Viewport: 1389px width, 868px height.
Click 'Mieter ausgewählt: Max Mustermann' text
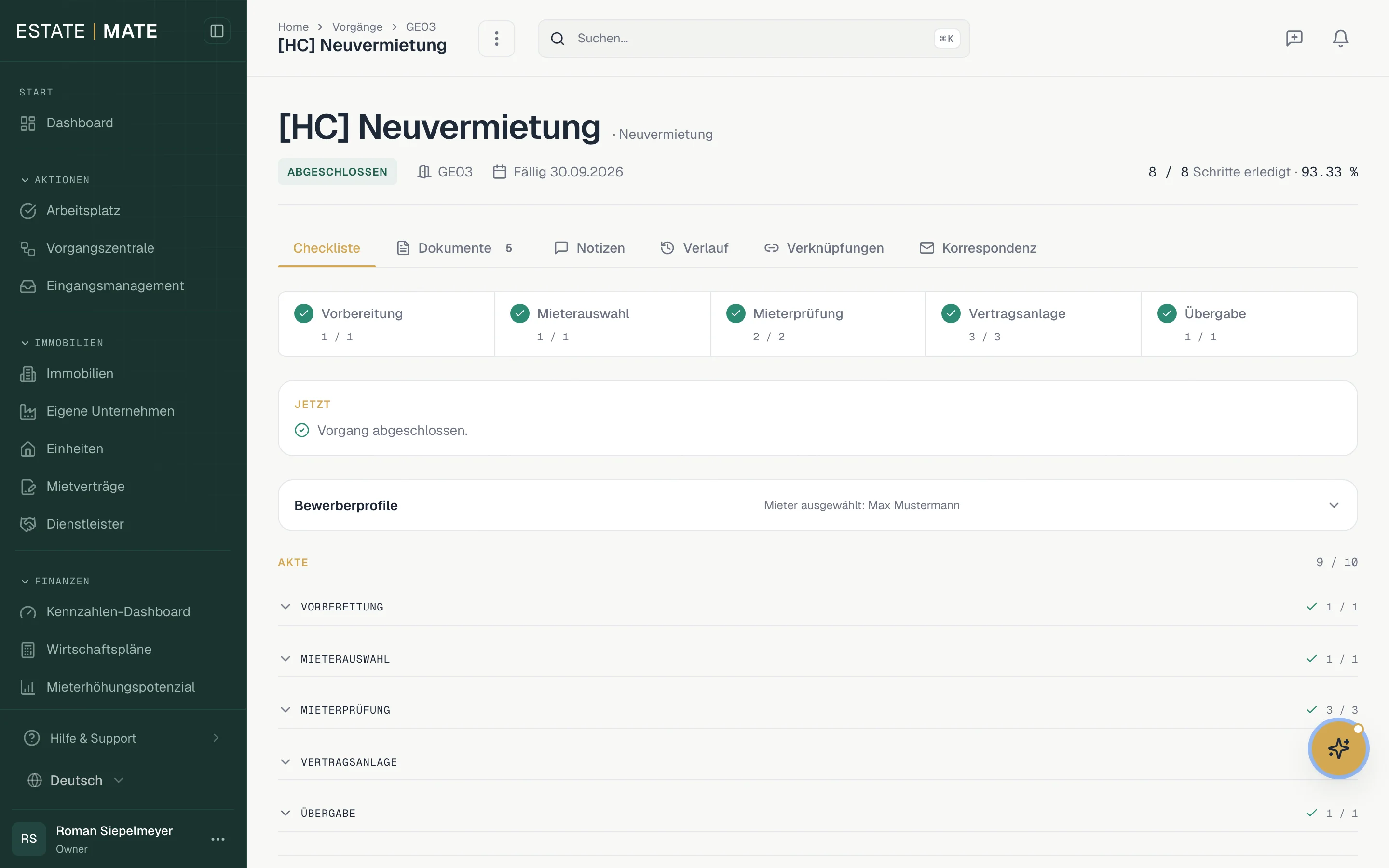(x=861, y=506)
